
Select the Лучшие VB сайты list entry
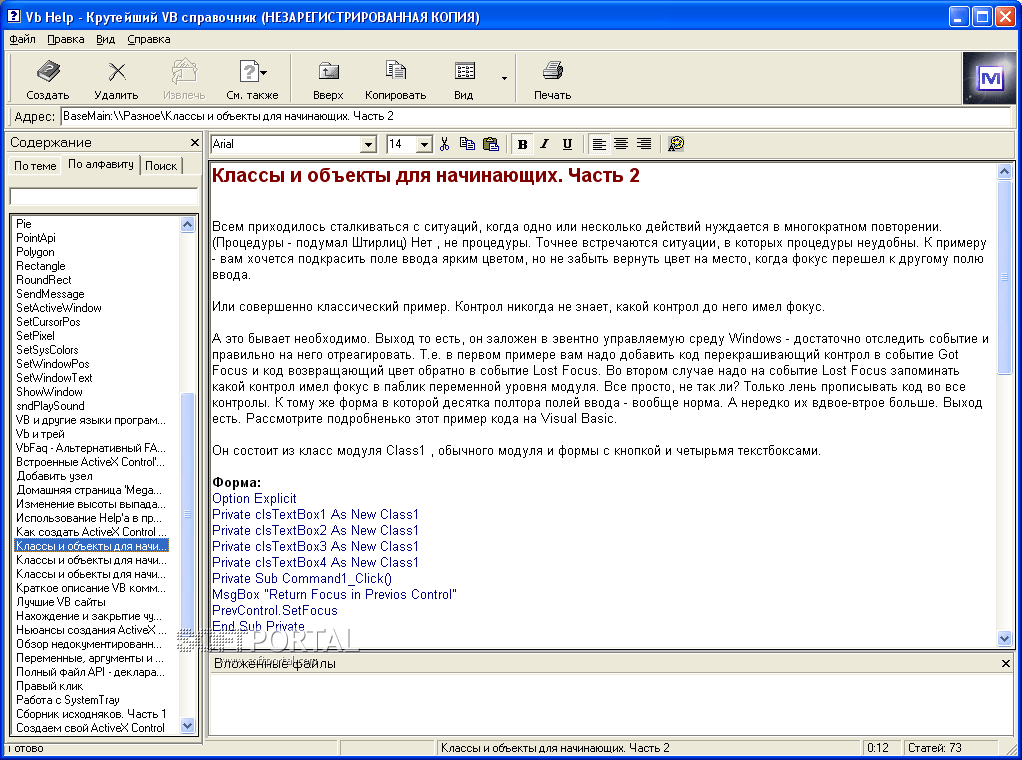(x=61, y=602)
